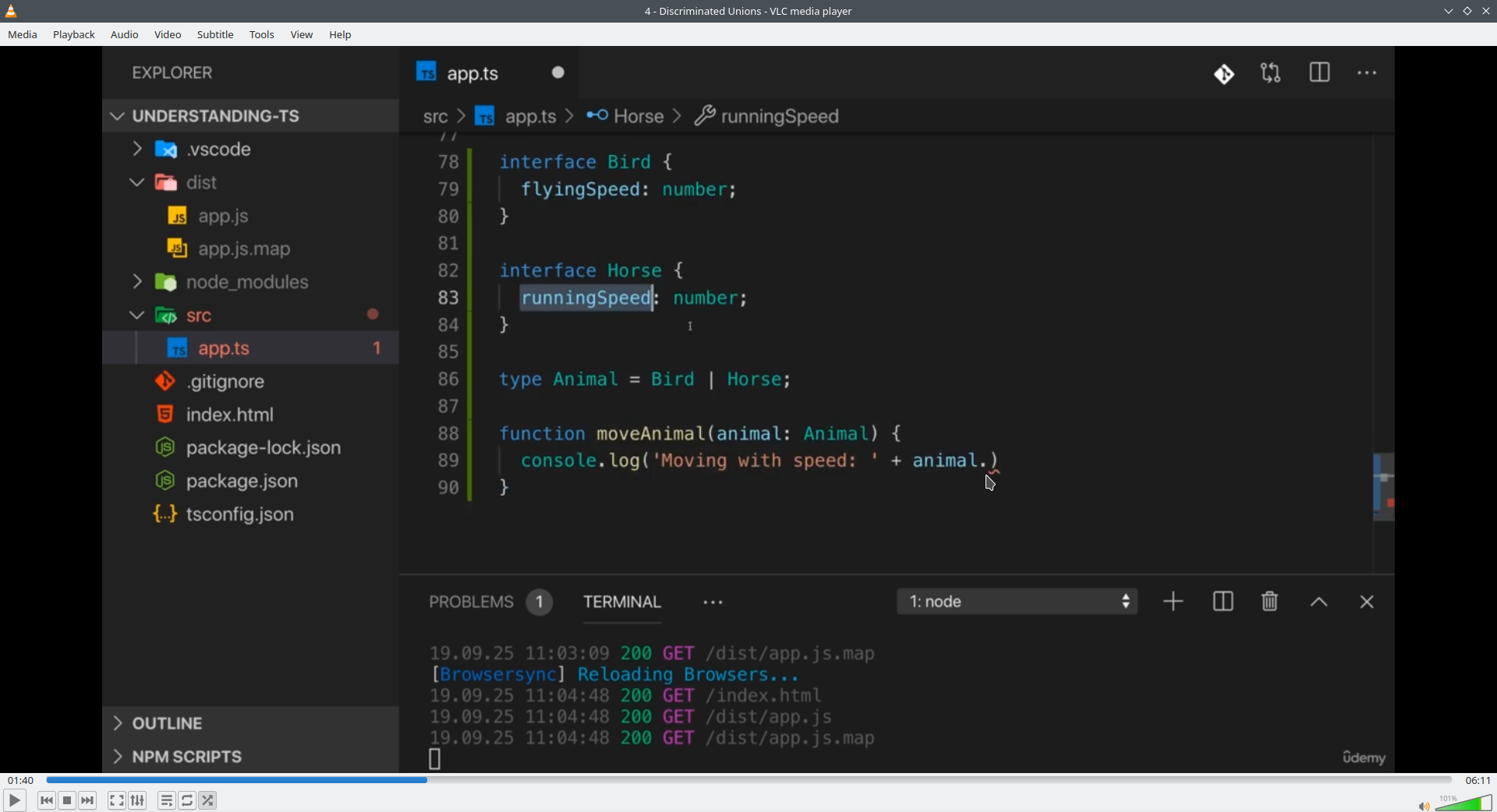This screenshot has width=1497, height=812.
Task: Expand the NPM SCRIPTS section
Action: pos(249,756)
